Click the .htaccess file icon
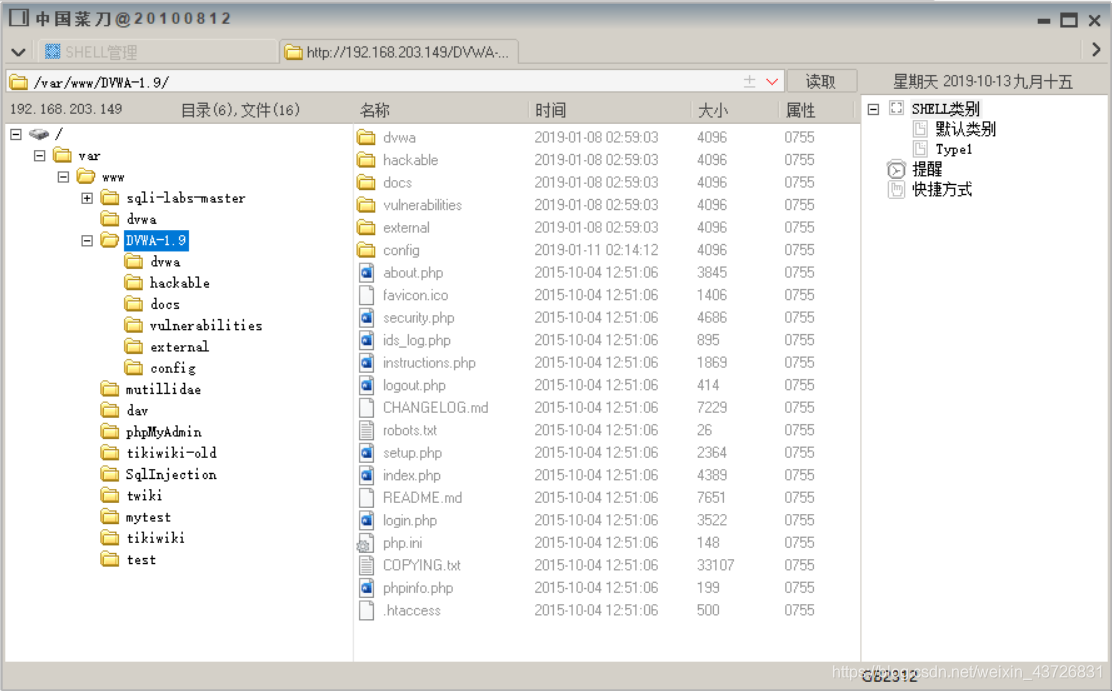This screenshot has width=1112, height=691. click(x=367, y=610)
